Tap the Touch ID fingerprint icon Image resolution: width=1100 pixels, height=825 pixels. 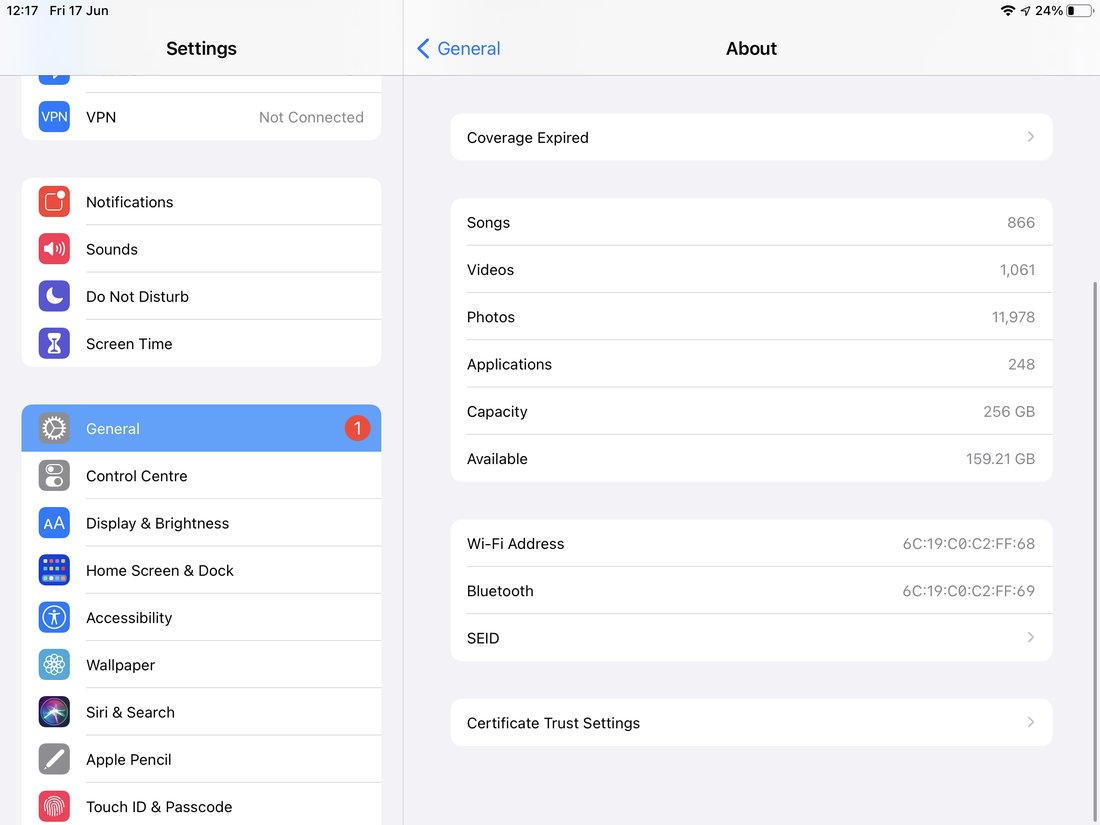click(54, 807)
